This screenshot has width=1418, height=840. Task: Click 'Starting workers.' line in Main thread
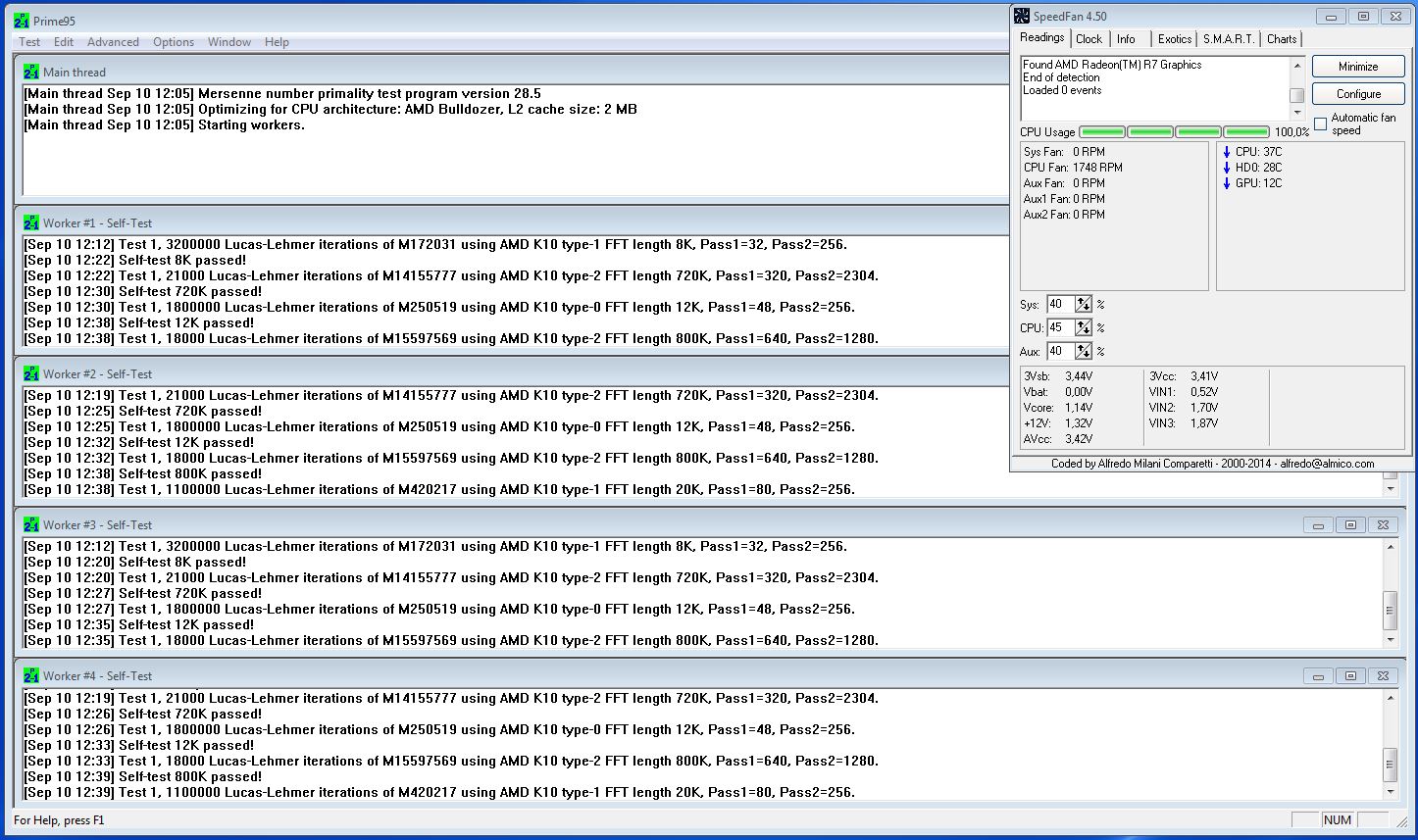(164, 124)
